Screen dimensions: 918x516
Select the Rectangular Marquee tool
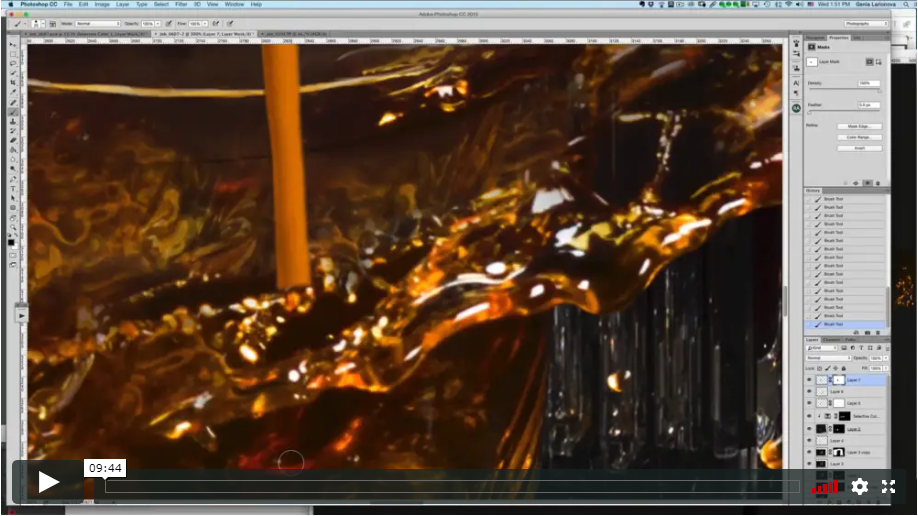(13, 54)
